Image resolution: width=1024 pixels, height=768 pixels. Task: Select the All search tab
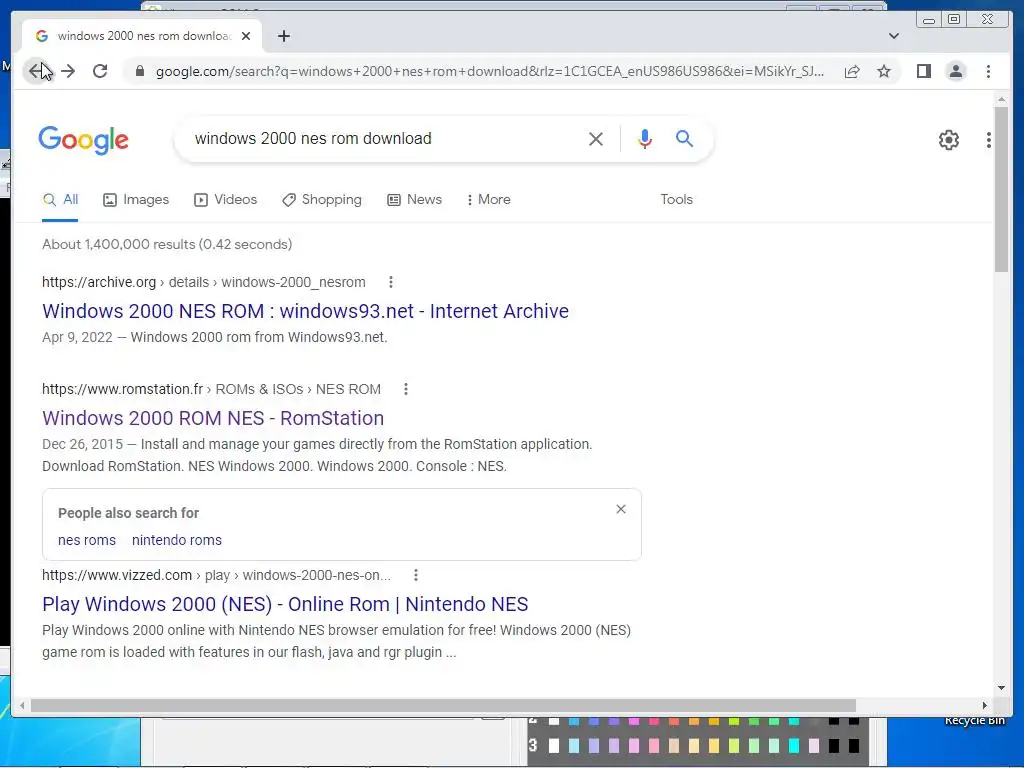click(x=60, y=200)
